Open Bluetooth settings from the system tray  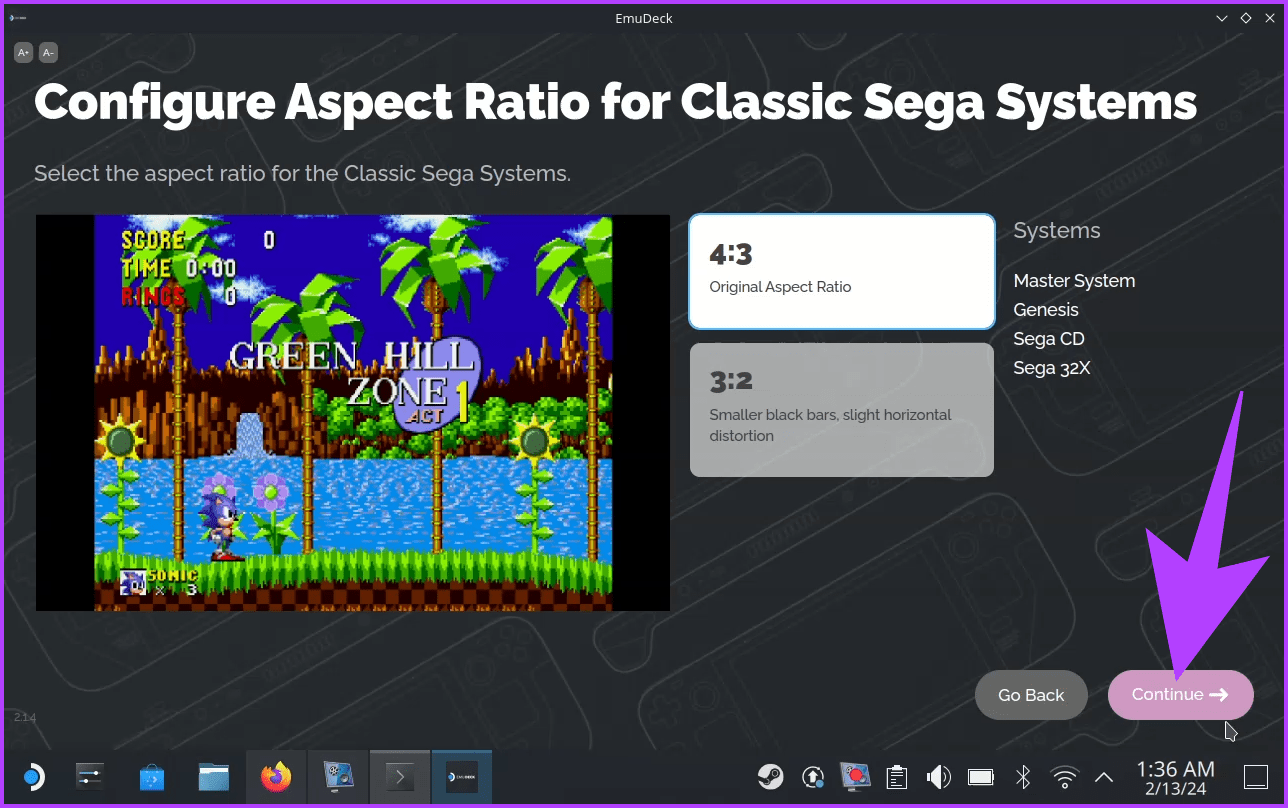(x=1022, y=776)
